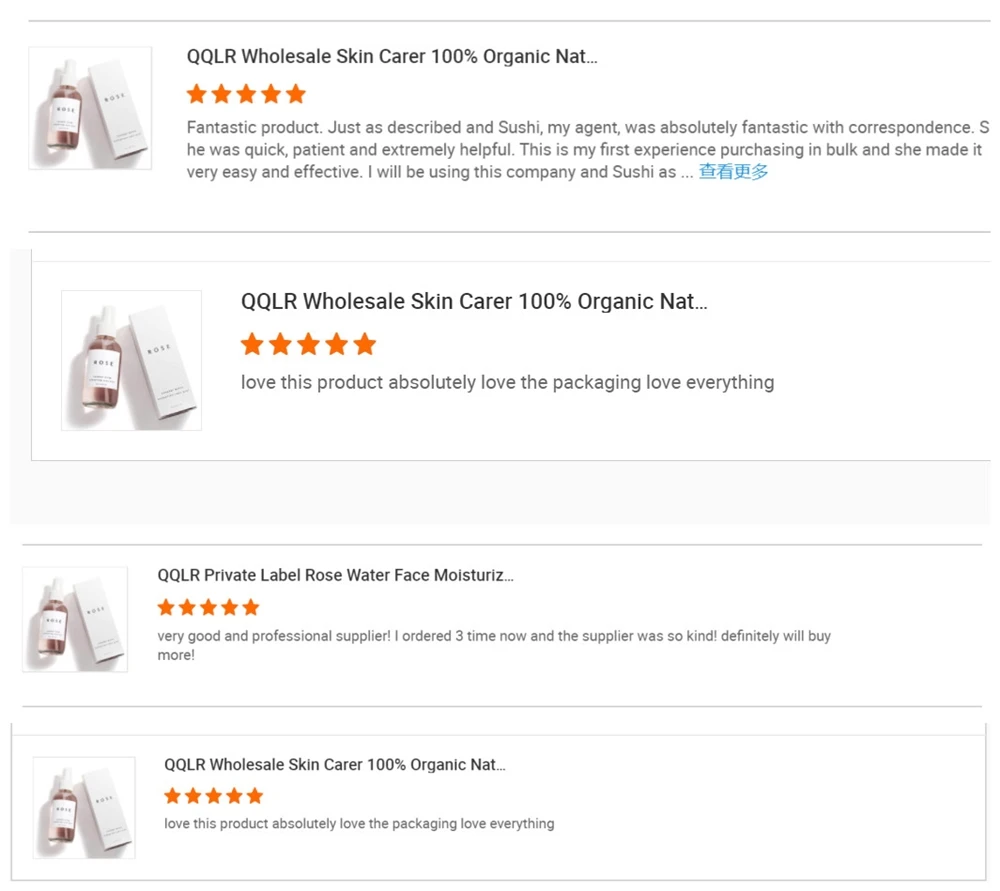Screen dimensions: 1000x891
Task: Click first star under the Rose Water Moisturizer title
Action: click(x=166, y=607)
